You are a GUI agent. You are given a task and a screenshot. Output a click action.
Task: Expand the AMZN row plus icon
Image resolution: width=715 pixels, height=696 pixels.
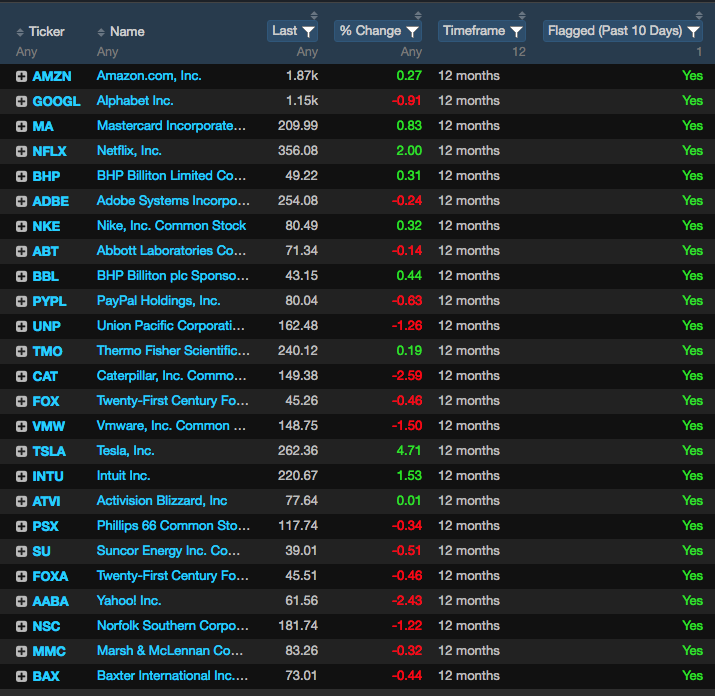click(21, 76)
